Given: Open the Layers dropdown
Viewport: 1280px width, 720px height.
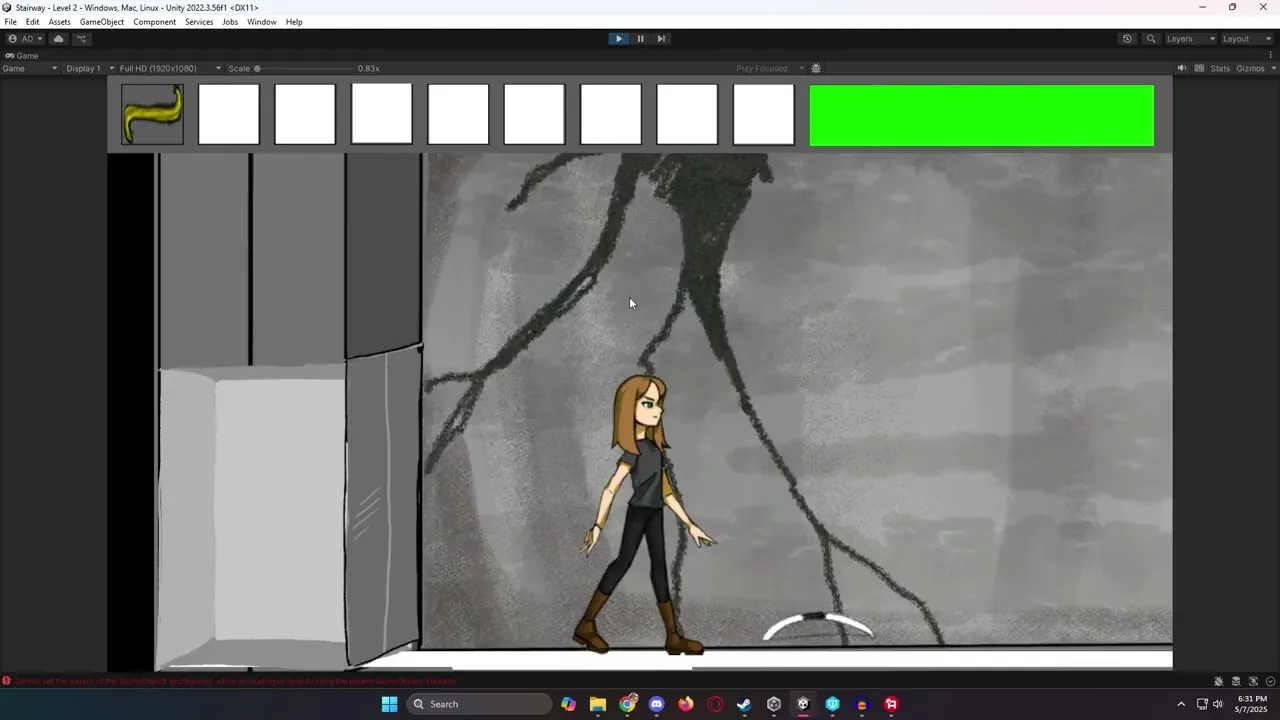Looking at the screenshot, I should pyautogui.click(x=1190, y=39).
